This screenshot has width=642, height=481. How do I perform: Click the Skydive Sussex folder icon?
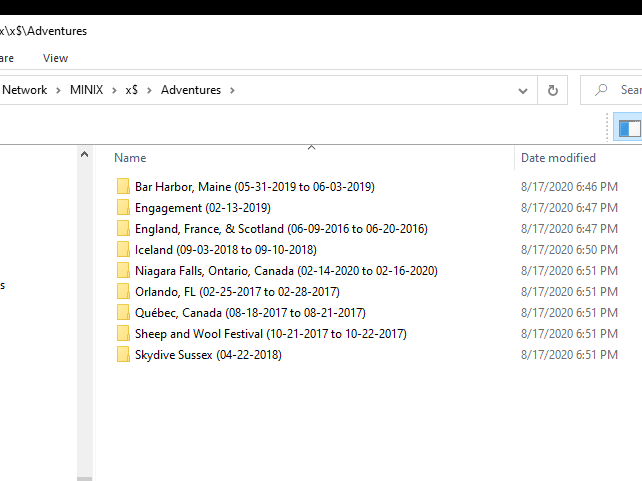(123, 355)
